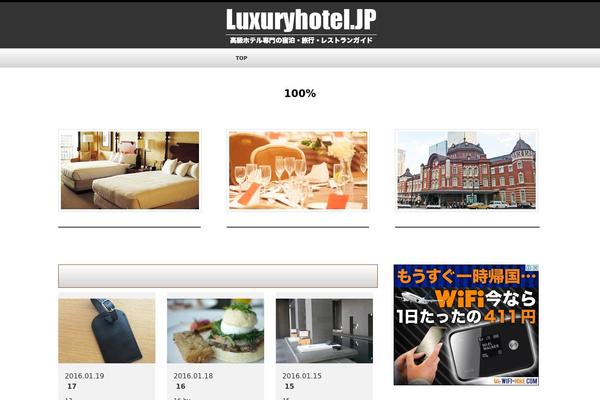The width and height of the screenshot is (600, 400).
Task: Click the 2016.01.19 article date
Action: [x=84, y=376]
